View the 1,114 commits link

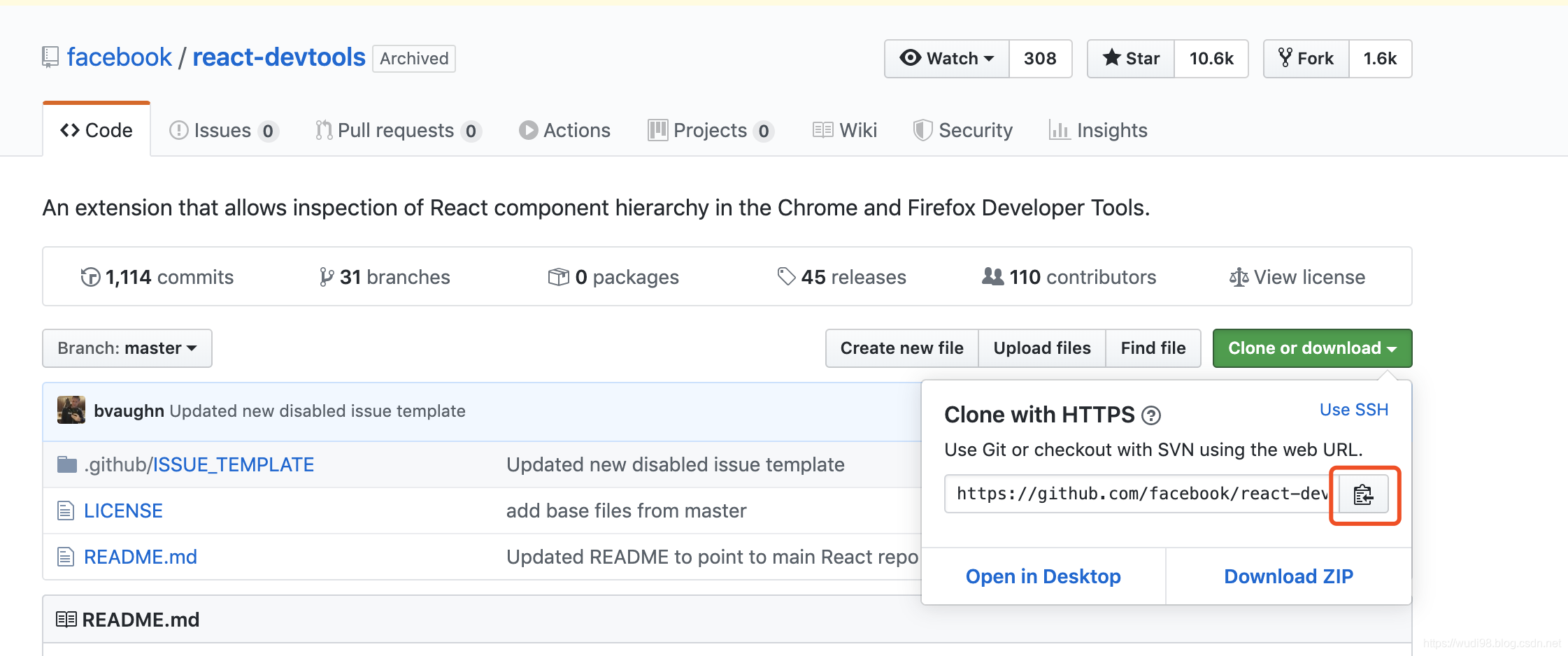point(157,277)
